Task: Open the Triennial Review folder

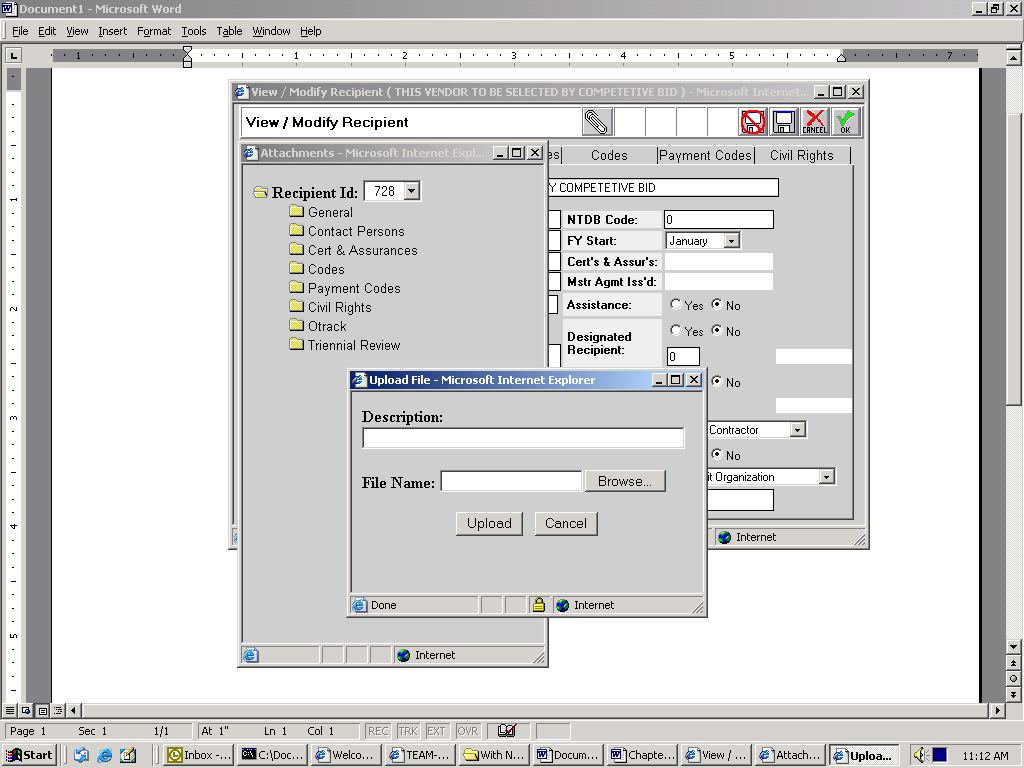Action: pos(345,345)
